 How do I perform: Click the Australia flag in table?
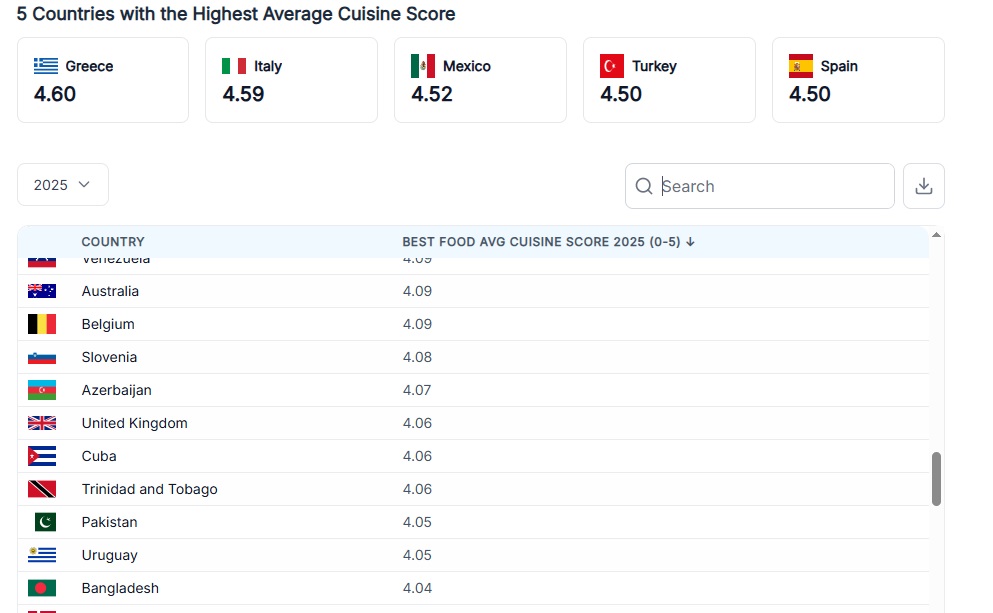42,291
